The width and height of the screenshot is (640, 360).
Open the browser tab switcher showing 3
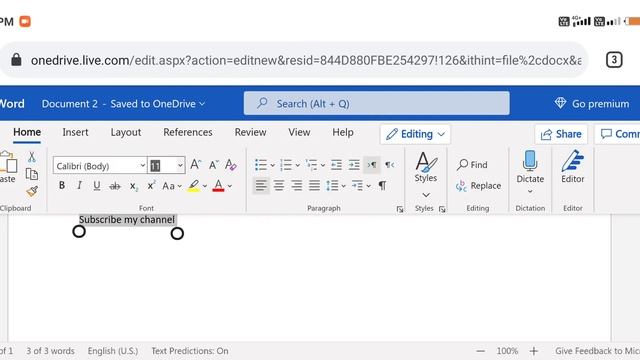(614, 60)
